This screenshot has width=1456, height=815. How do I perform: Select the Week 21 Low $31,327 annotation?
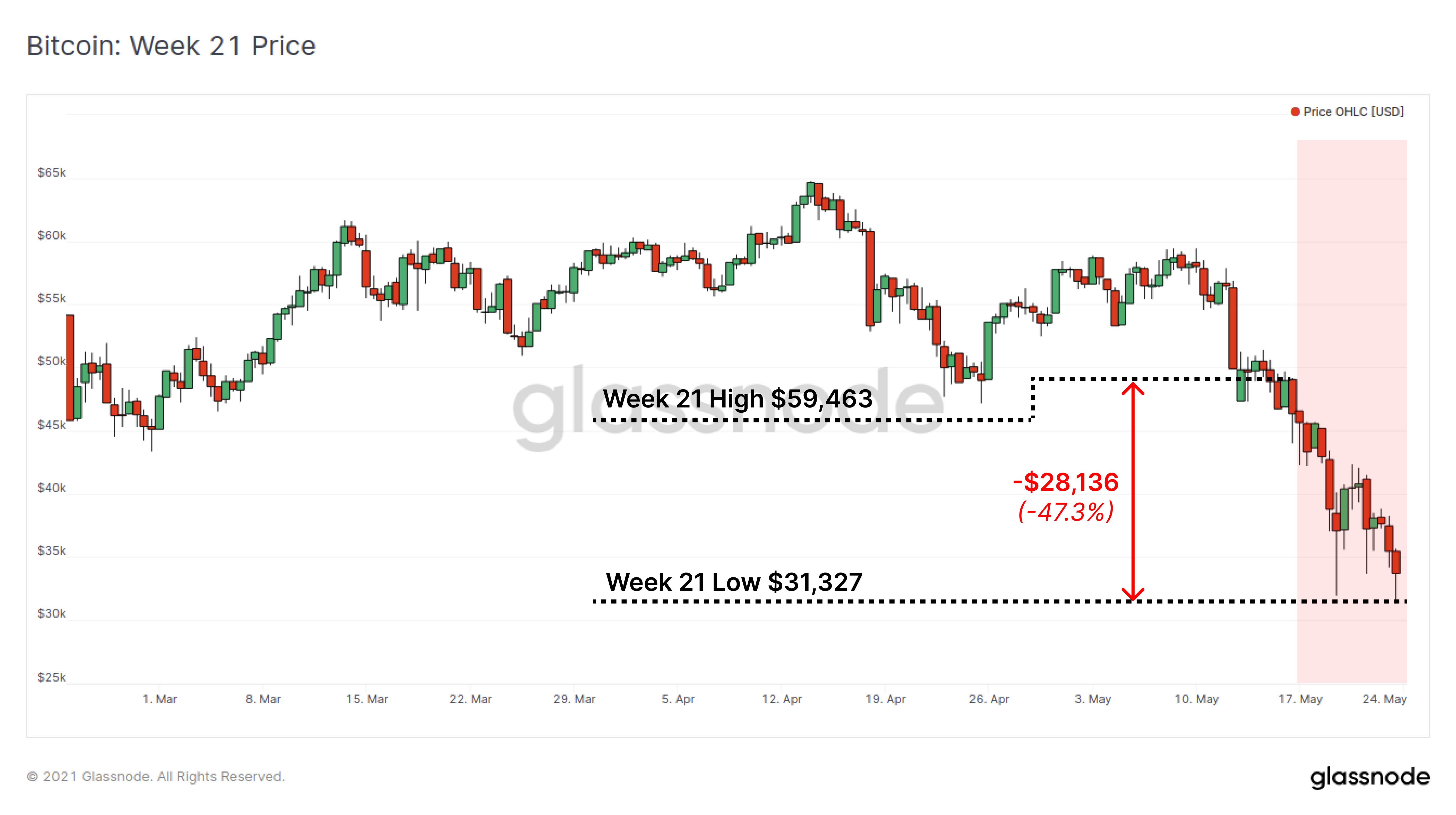734,582
